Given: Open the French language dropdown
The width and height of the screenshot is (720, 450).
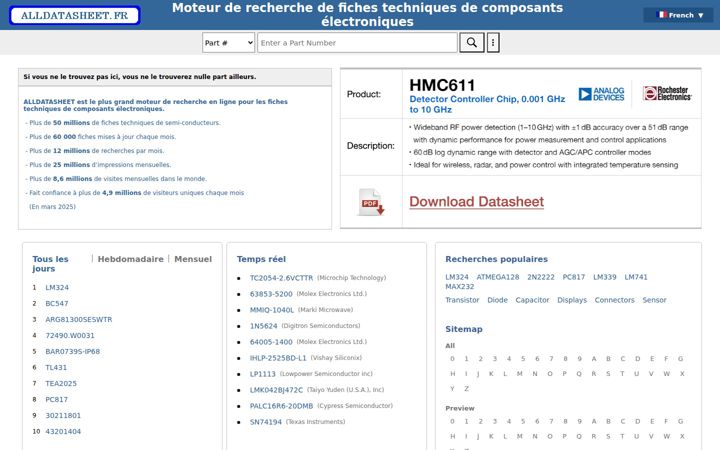Looking at the screenshot, I should [x=681, y=15].
